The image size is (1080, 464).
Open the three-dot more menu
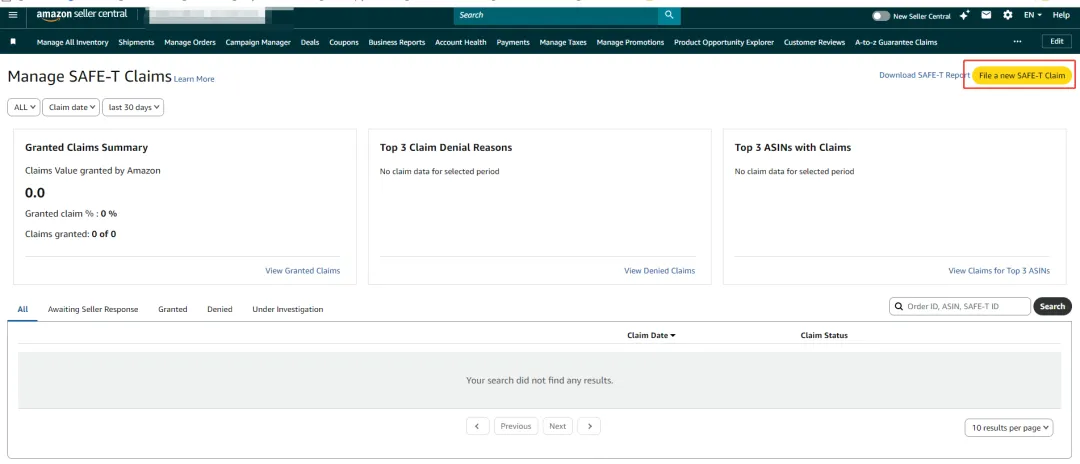click(x=1017, y=42)
